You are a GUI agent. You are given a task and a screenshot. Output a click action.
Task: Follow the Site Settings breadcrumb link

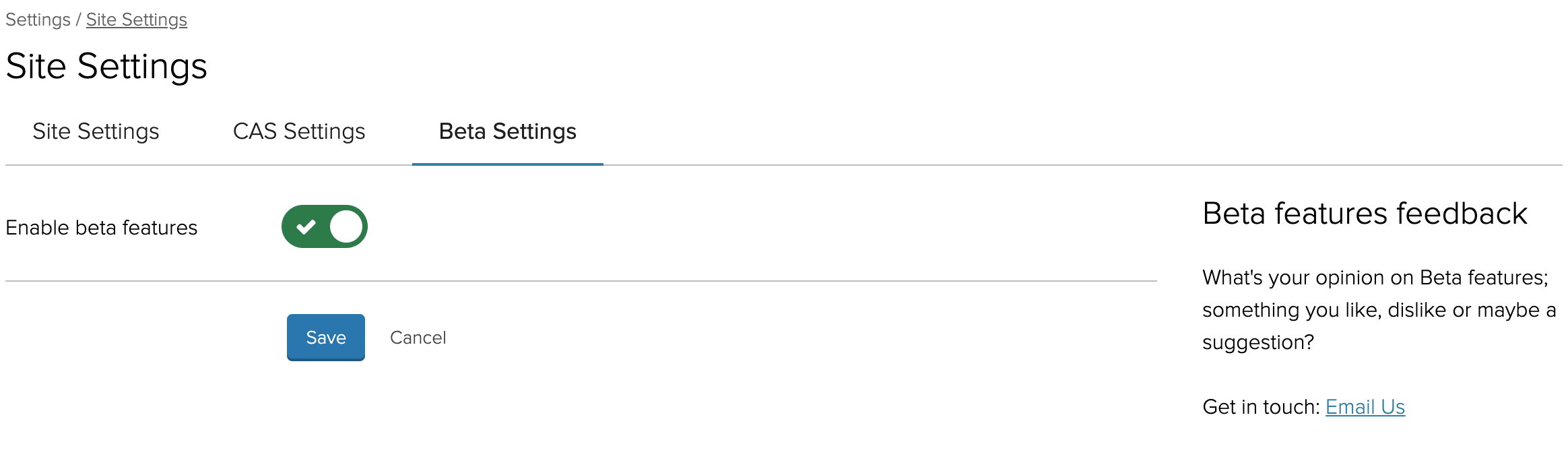click(136, 20)
